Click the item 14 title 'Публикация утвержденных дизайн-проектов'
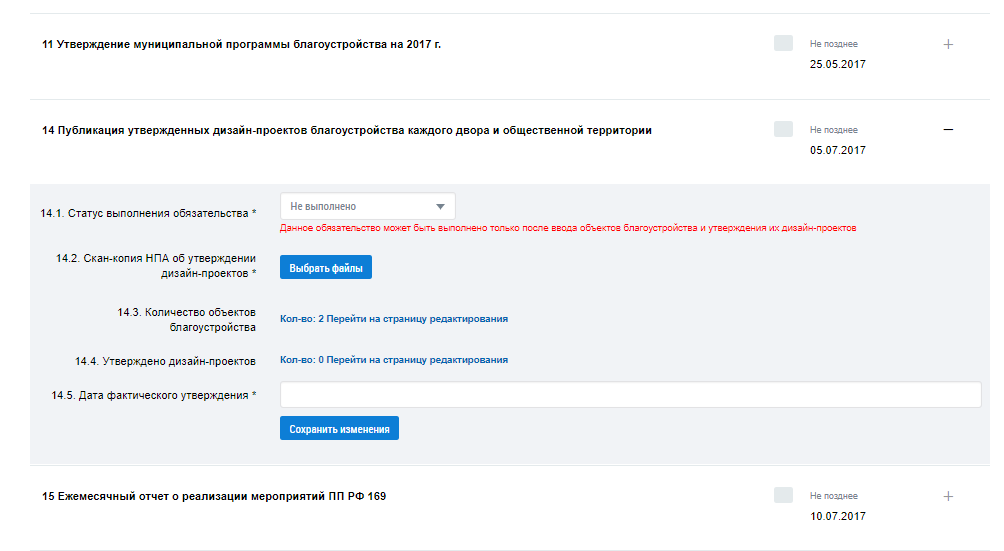The width and height of the screenshot is (1004, 551). coord(346,130)
